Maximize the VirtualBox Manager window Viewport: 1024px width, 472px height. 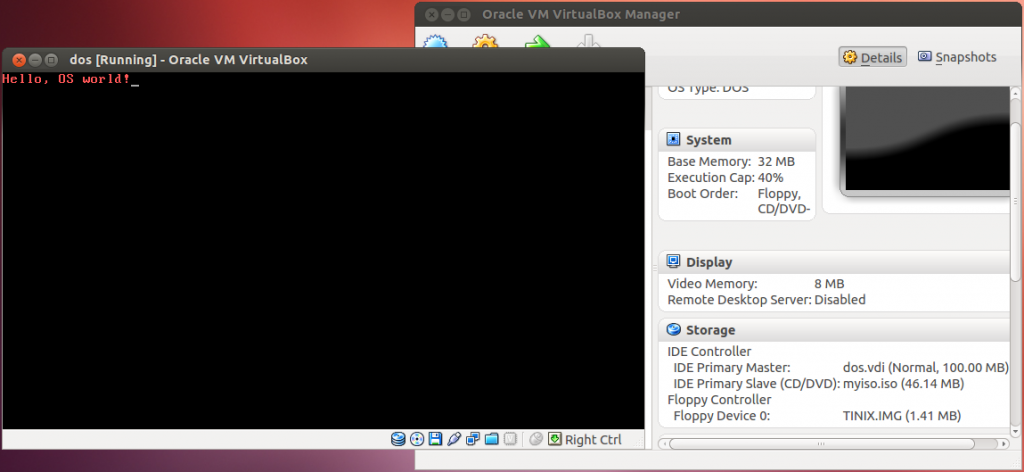[x=463, y=14]
